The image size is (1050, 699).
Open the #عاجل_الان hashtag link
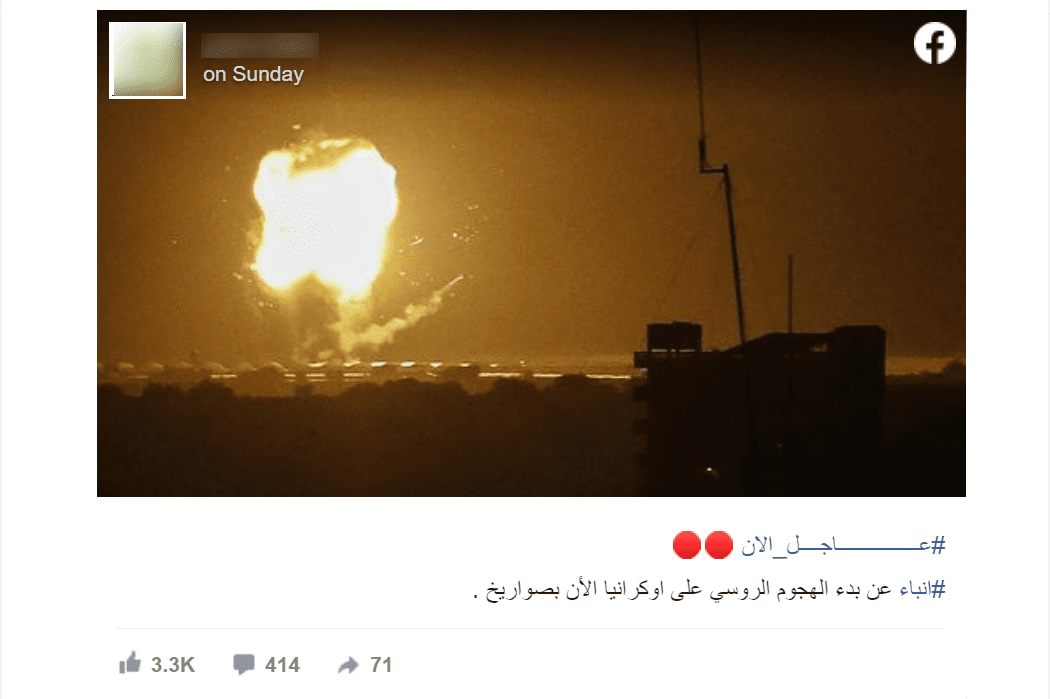(x=843, y=545)
